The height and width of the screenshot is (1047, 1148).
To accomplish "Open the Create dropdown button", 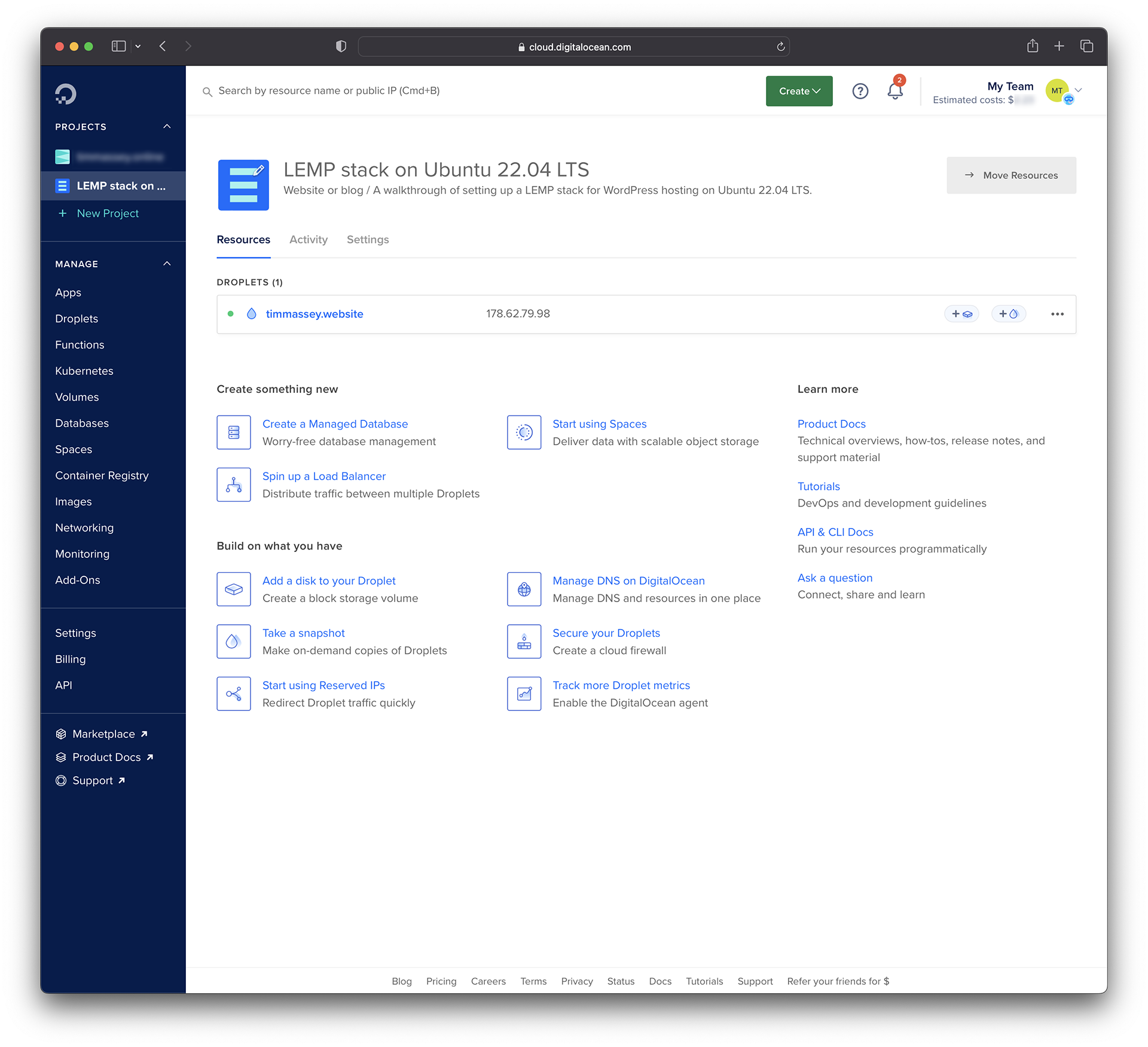I will pyautogui.click(x=799, y=91).
